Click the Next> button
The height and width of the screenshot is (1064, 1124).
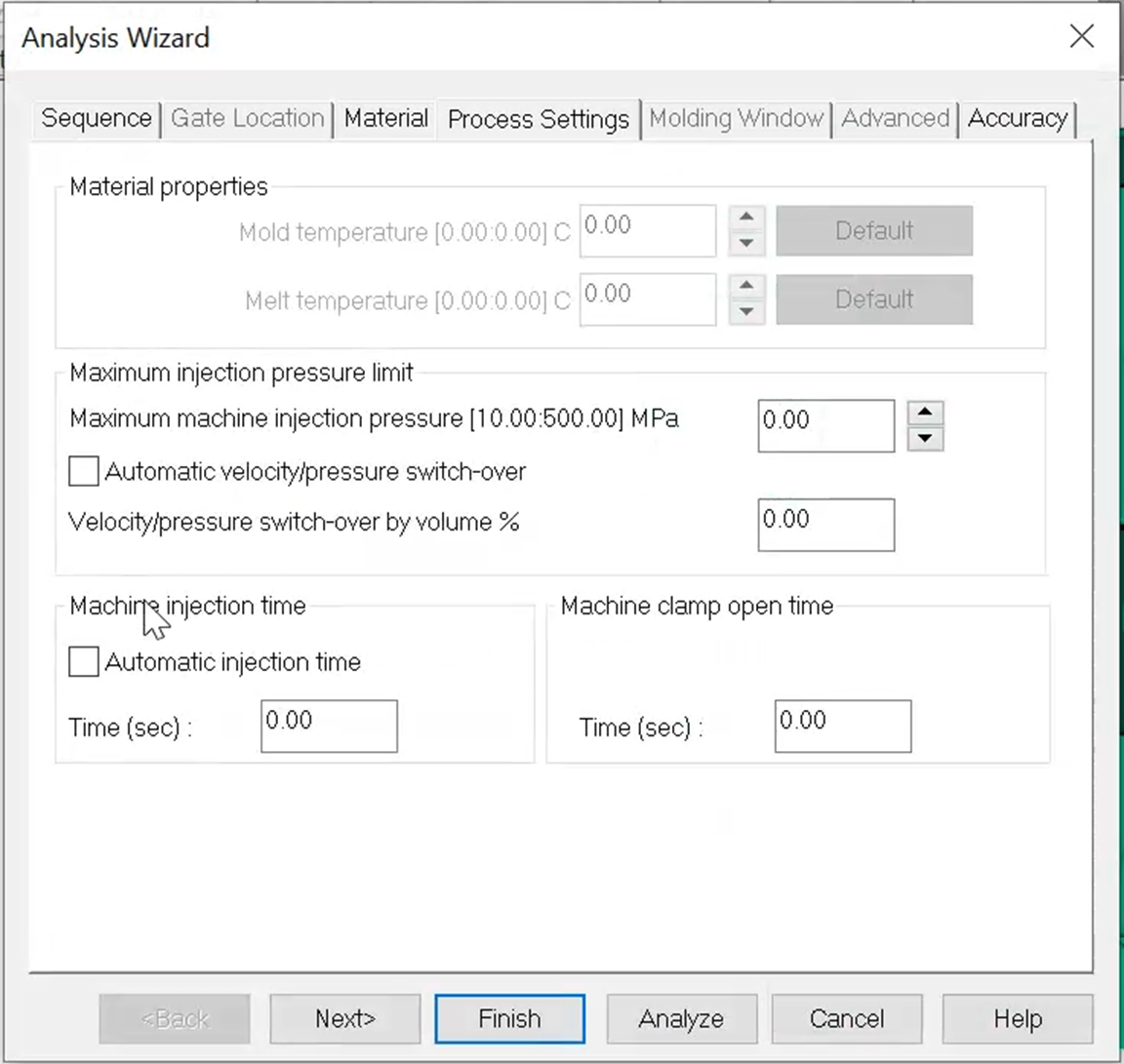coord(344,1018)
